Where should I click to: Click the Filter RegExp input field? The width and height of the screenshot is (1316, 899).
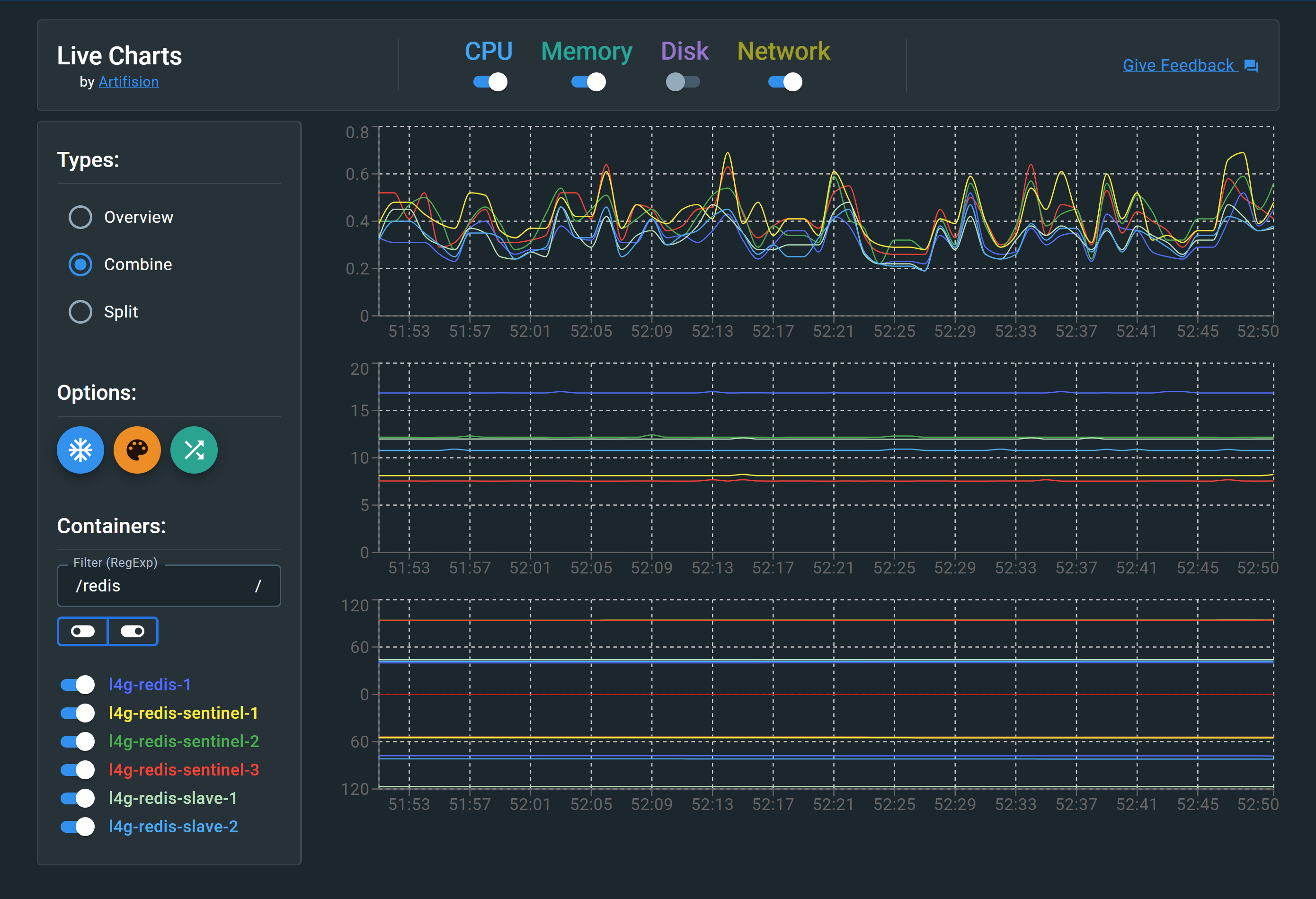coord(169,586)
